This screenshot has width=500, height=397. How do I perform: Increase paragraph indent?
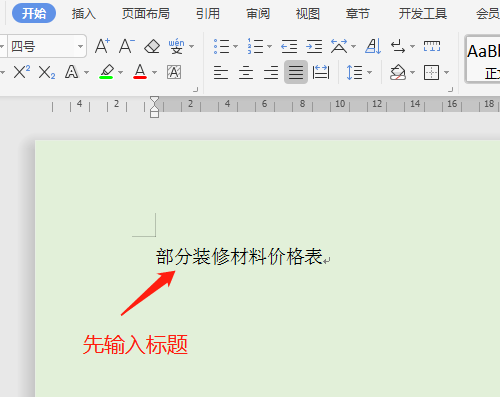coord(314,46)
